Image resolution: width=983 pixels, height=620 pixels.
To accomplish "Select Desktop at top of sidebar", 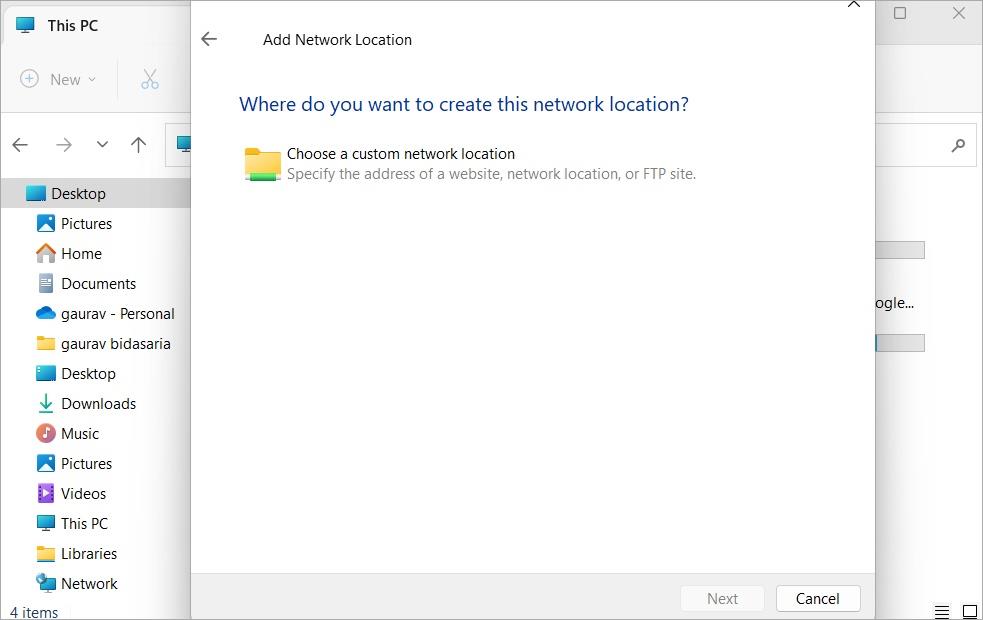I will tap(96, 193).
